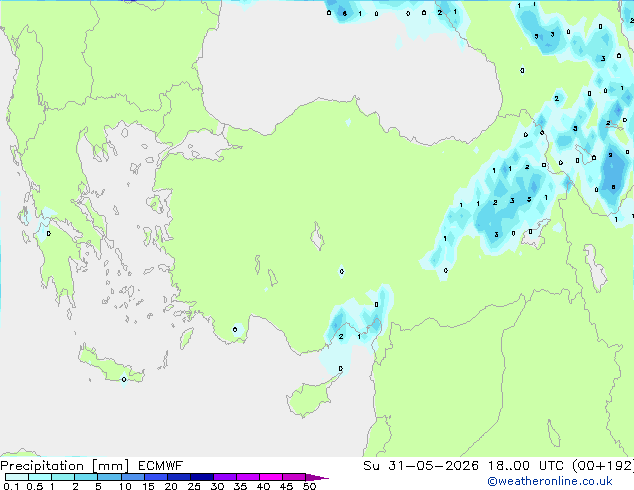Click the 'Su 31-05-2026' forecast date text
634x490 pixels.
421,466
